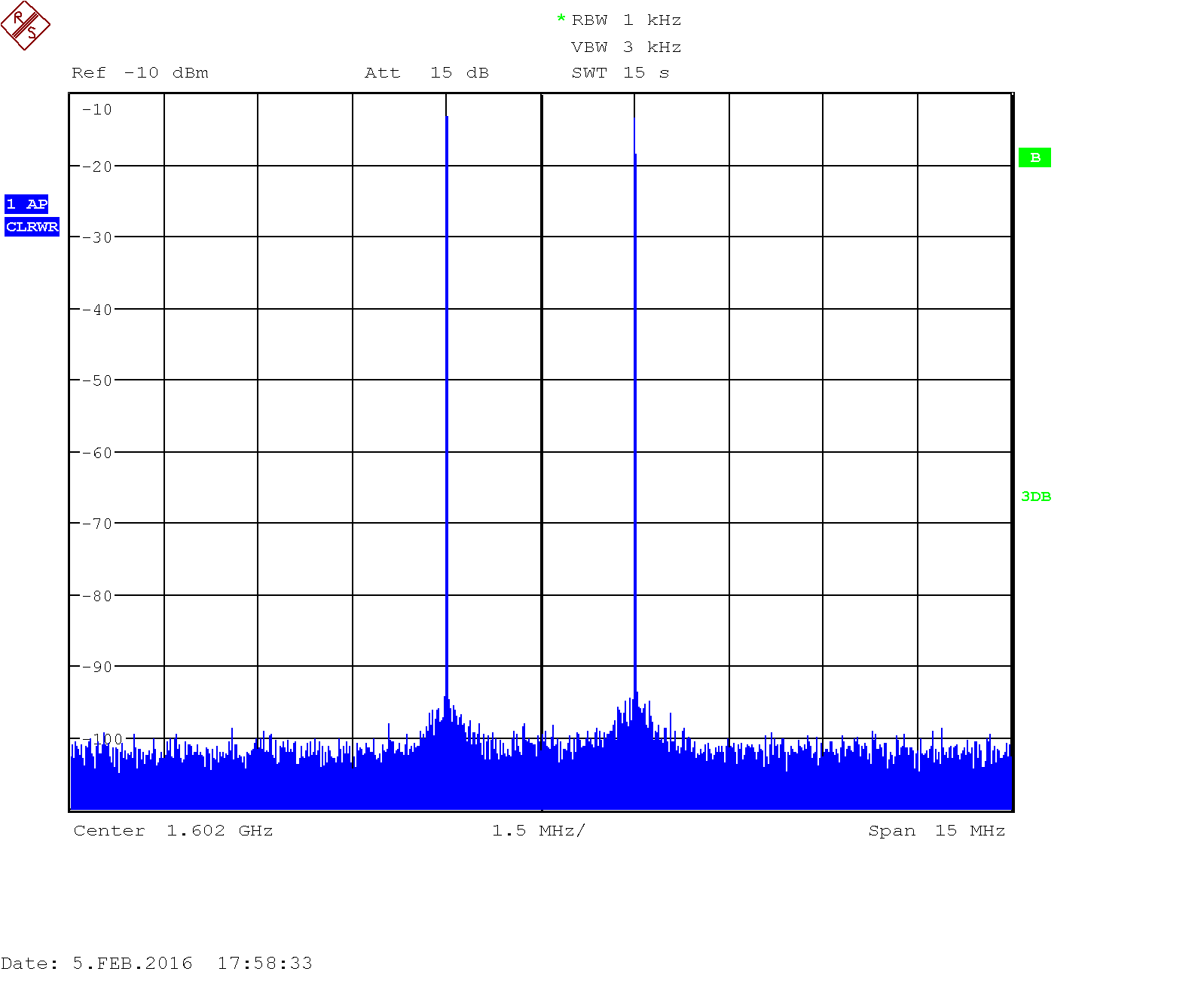Click the date and time stamp
The height and width of the screenshot is (999, 1204).
coord(157,964)
